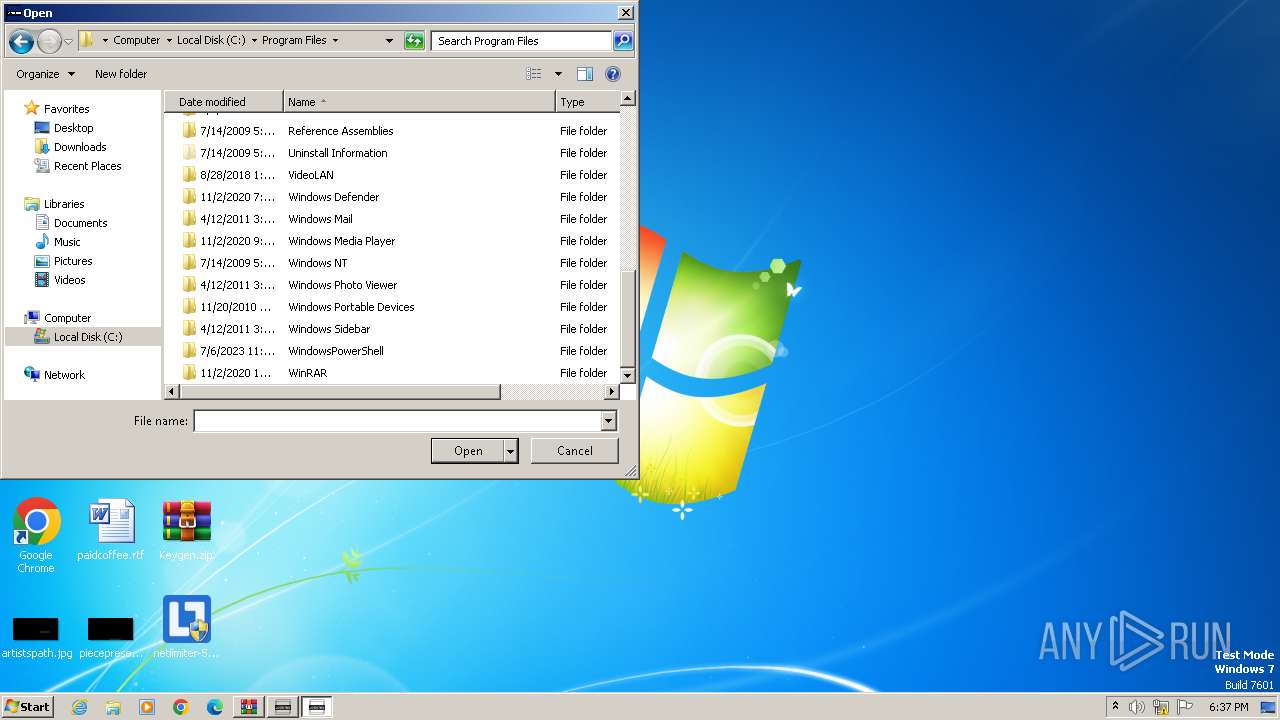Select Recent Places in navigation pane
This screenshot has height=720, width=1280.
click(x=87, y=166)
